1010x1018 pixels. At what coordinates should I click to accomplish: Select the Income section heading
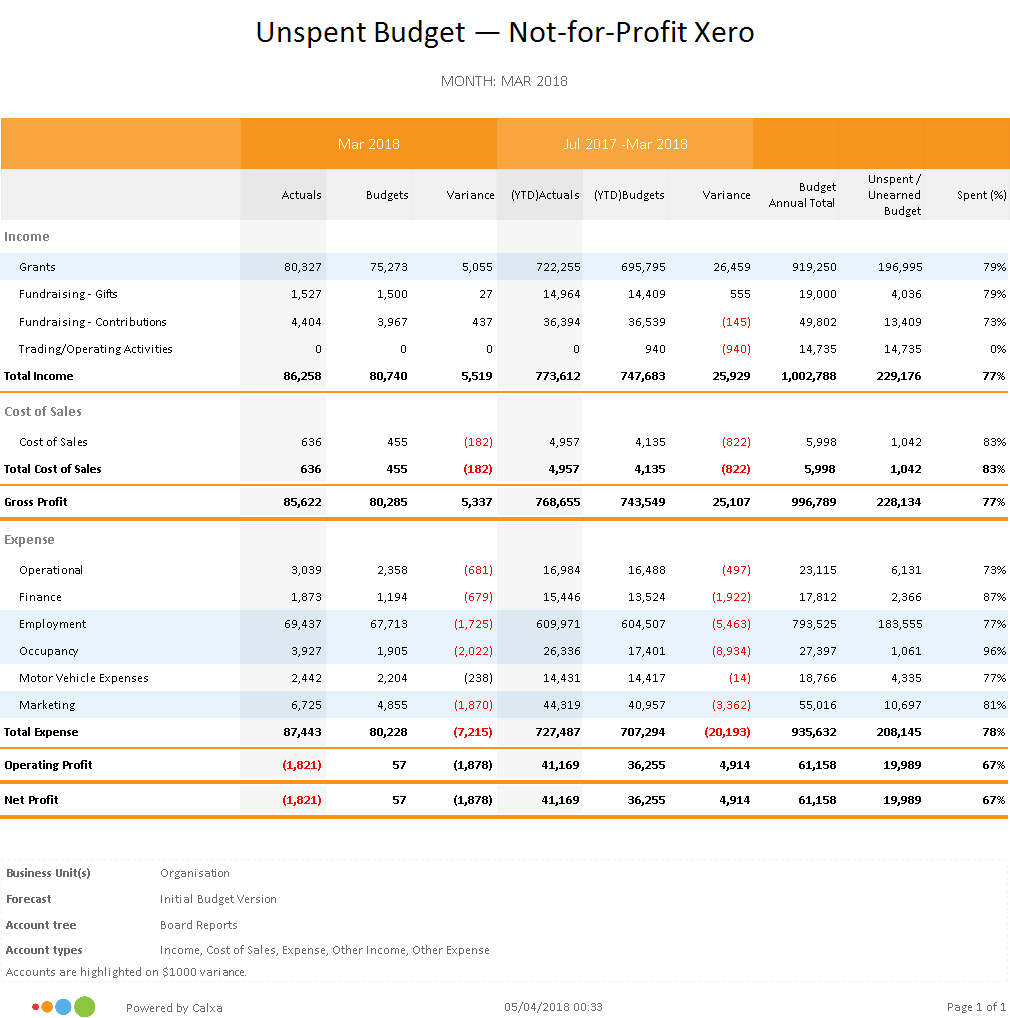click(27, 236)
